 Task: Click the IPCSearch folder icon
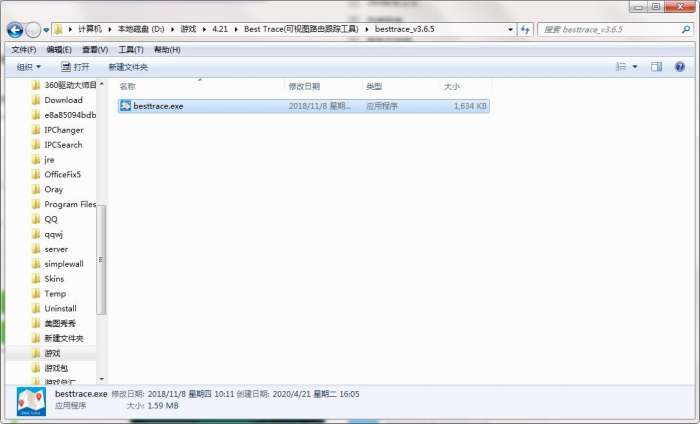click(36, 145)
